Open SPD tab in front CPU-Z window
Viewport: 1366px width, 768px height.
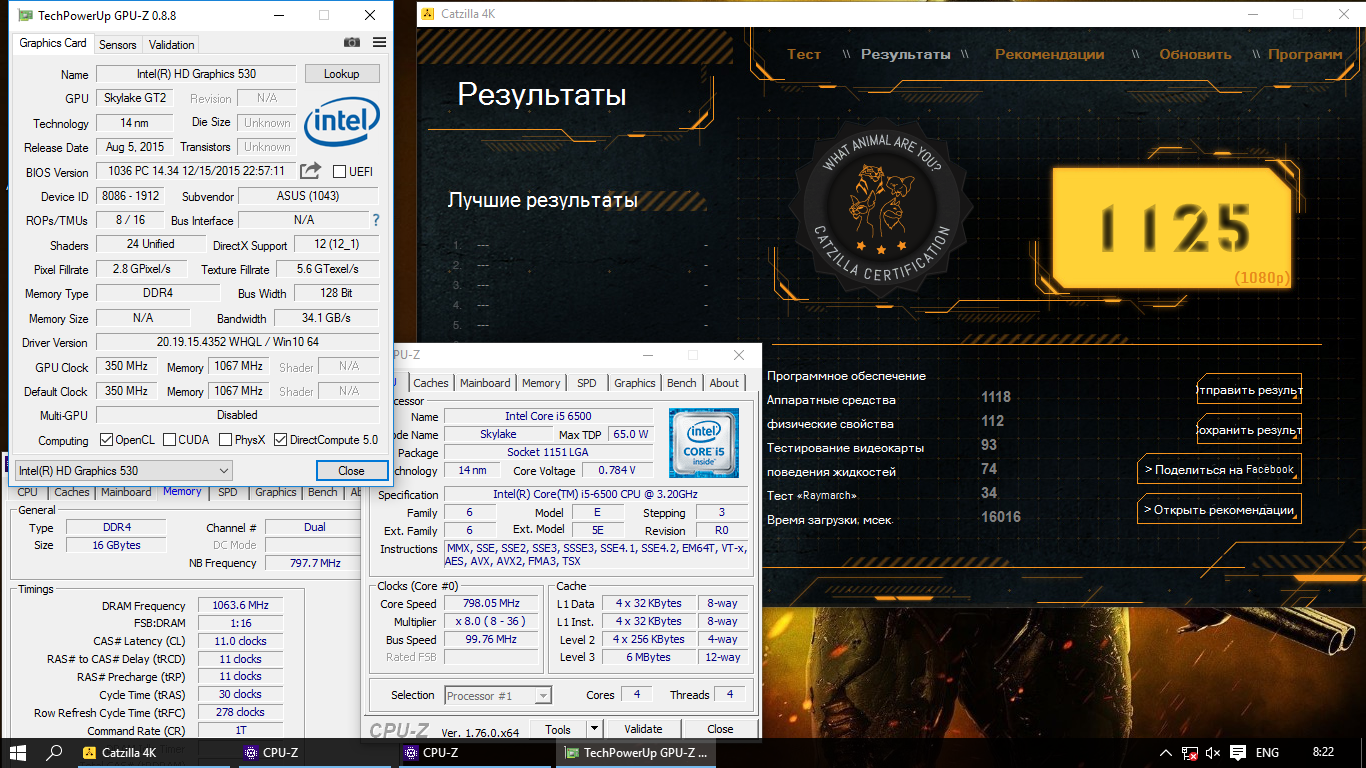click(587, 383)
